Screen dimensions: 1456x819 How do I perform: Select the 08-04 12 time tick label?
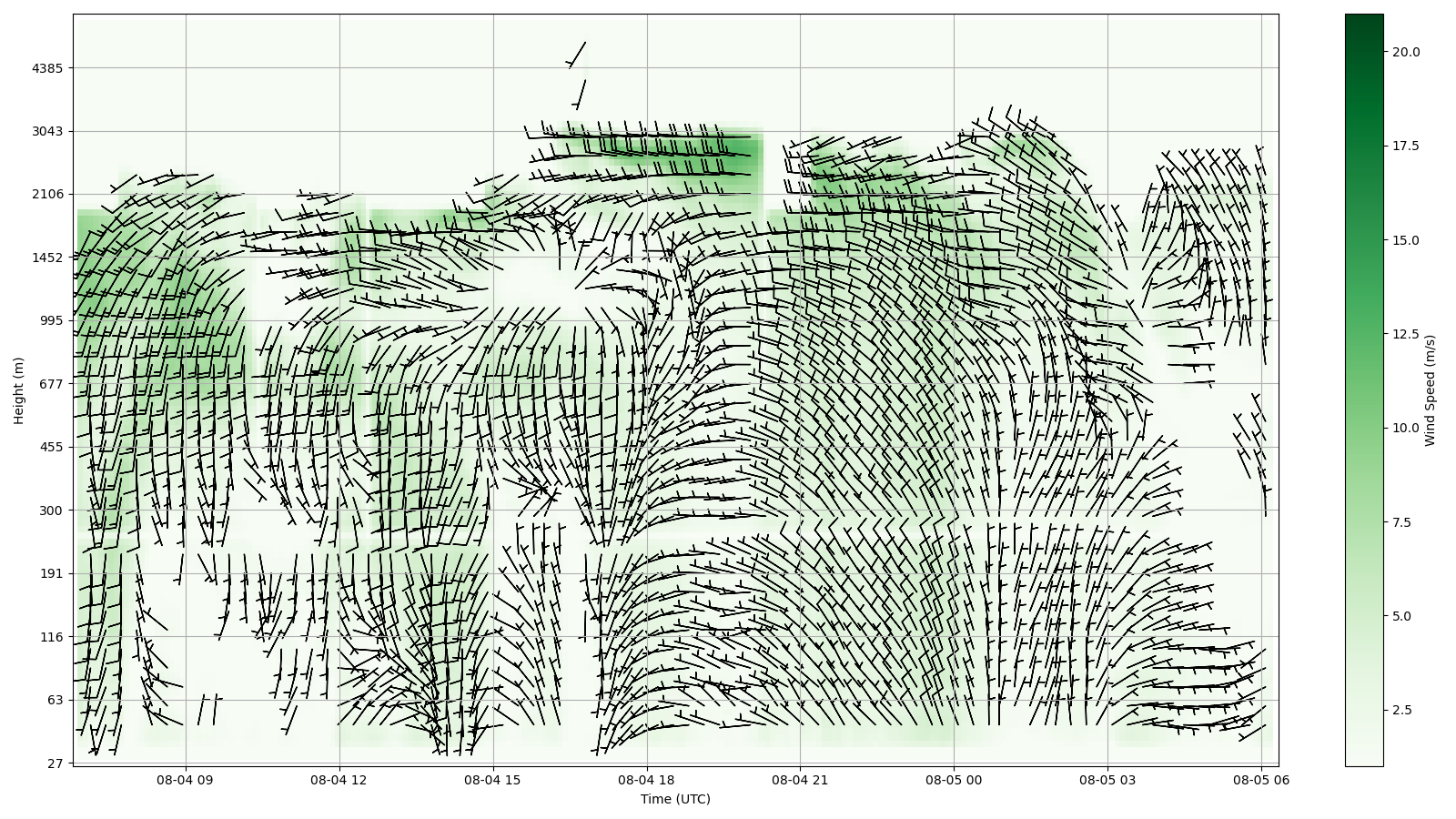click(339, 779)
